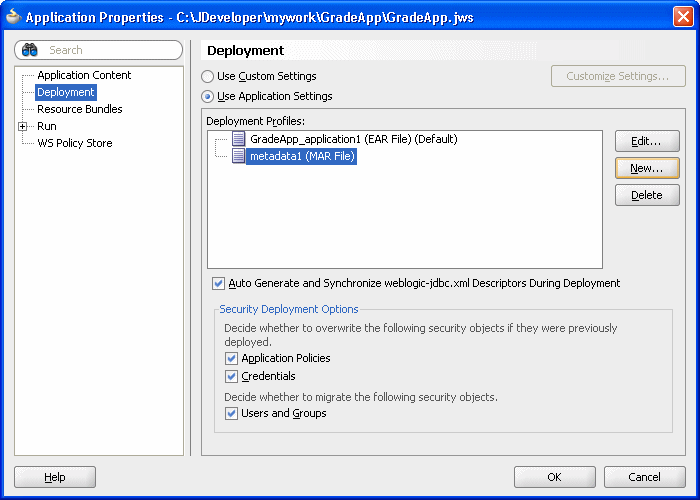The image size is (700, 500).
Task: Select Use Application Settings radio button
Action: point(207,96)
